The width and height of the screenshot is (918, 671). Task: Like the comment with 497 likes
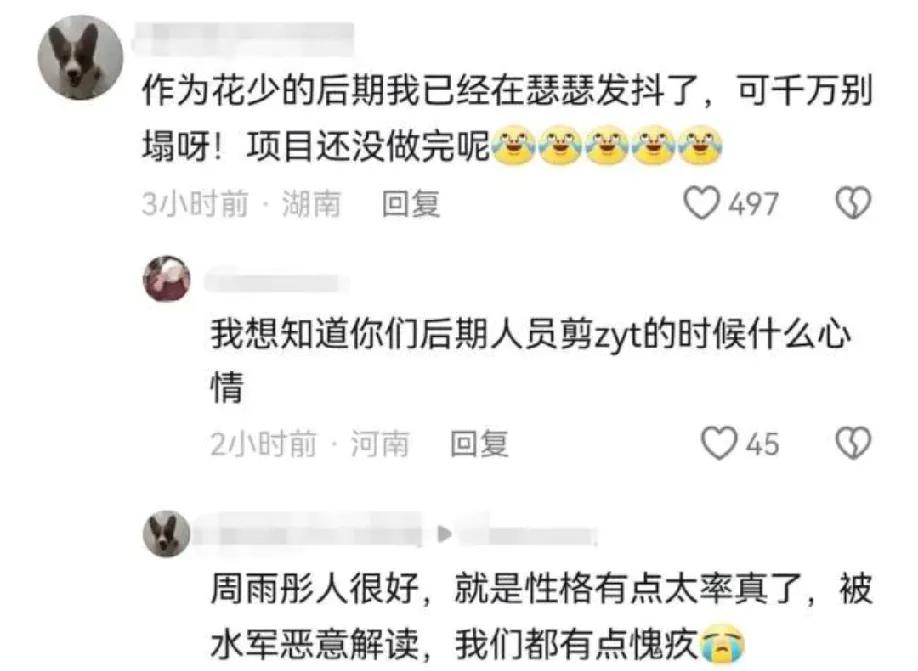click(701, 203)
